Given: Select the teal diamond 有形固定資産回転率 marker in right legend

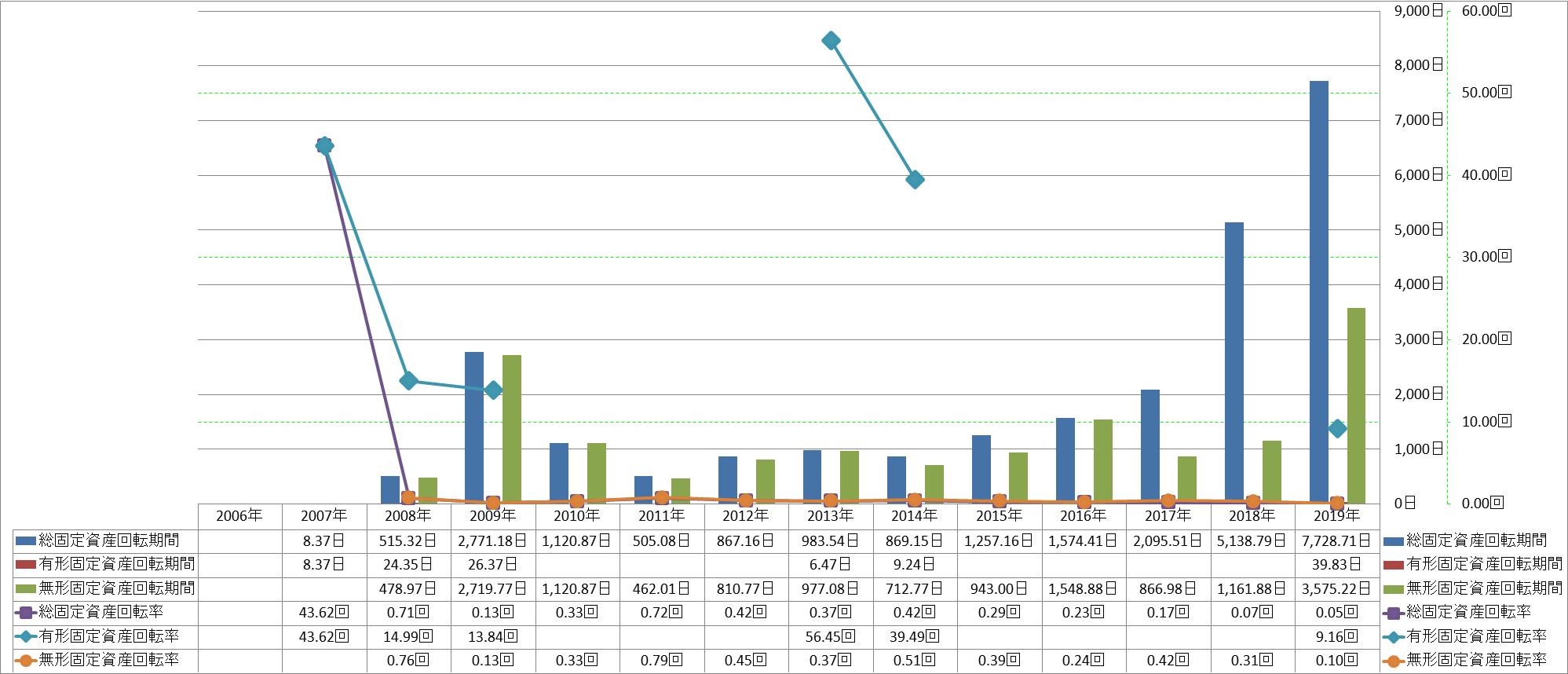Looking at the screenshot, I should point(1393,637).
